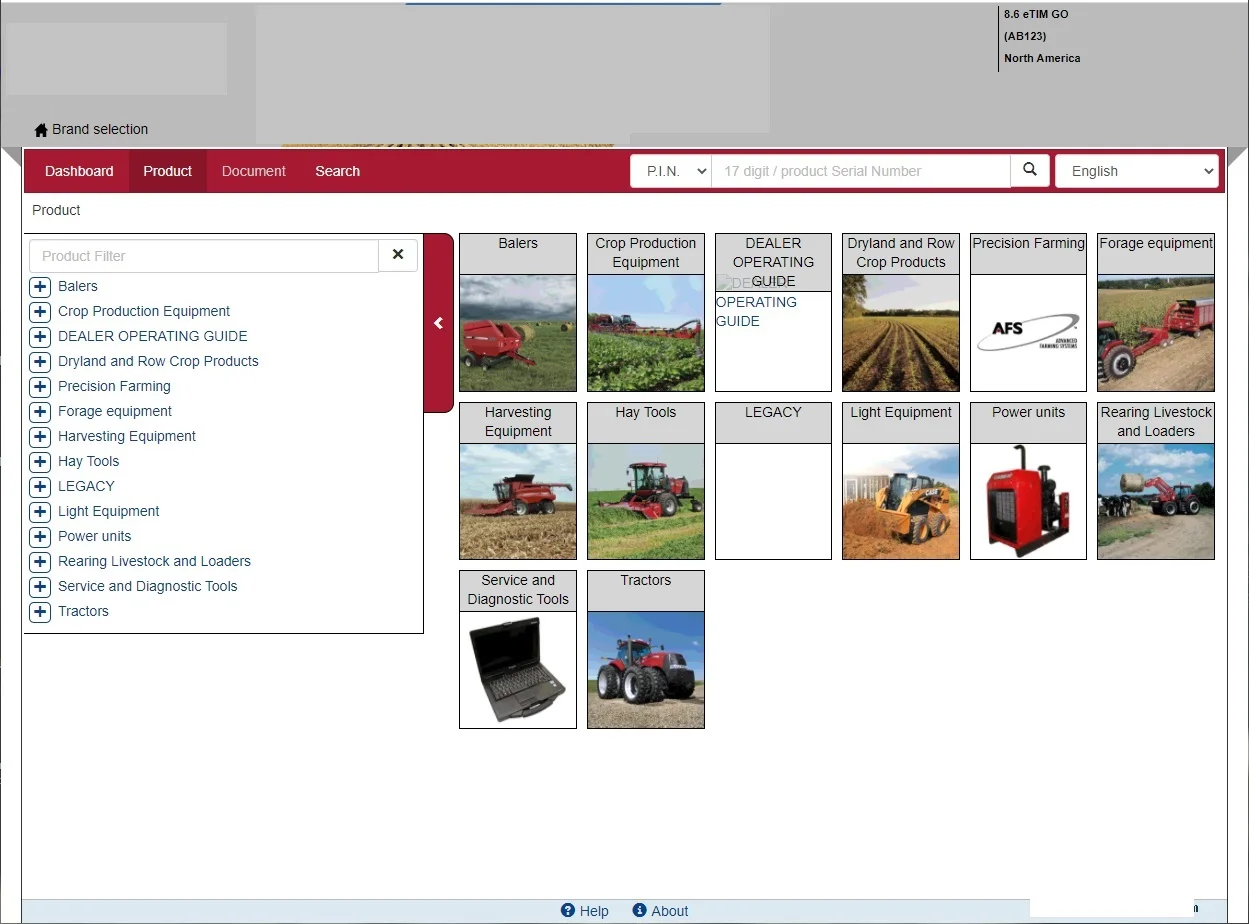Viewport: 1249px width, 924px height.
Task: Clear the Product Filter with X
Action: pyautogui.click(x=398, y=255)
